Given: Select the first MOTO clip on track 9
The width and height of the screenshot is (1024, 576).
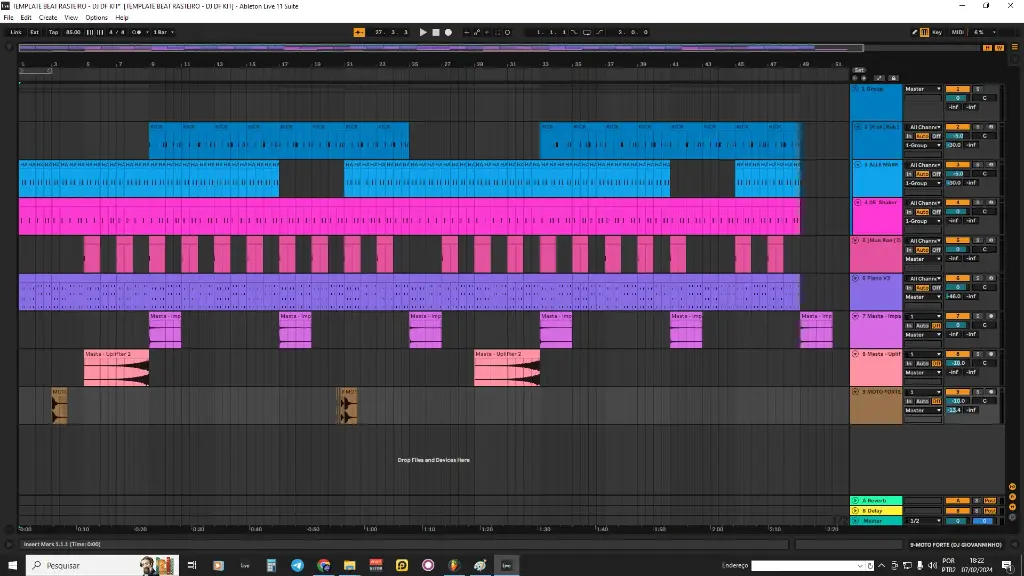Looking at the screenshot, I should 59,406.
